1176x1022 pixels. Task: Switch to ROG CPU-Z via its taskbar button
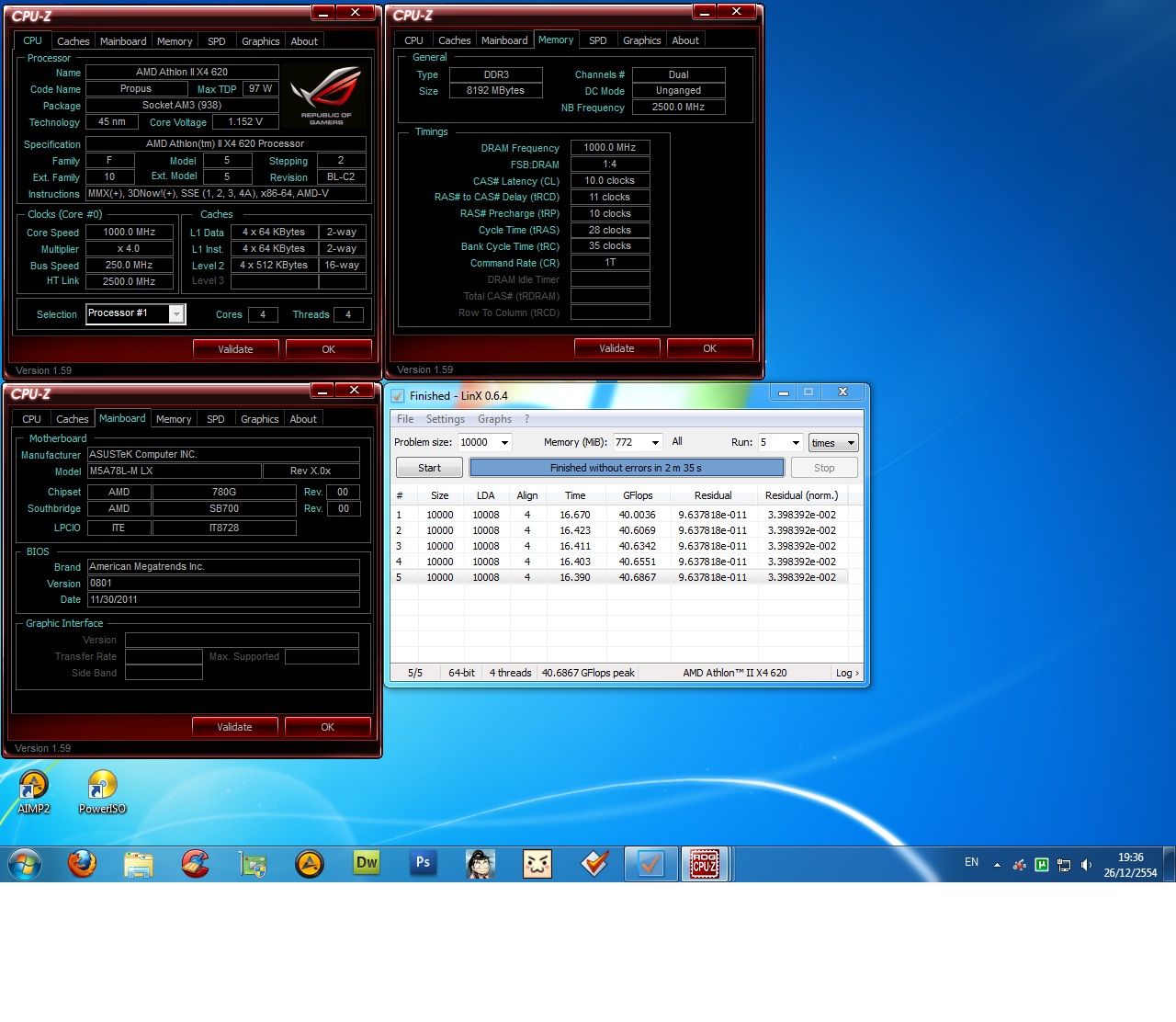click(x=705, y=864)
